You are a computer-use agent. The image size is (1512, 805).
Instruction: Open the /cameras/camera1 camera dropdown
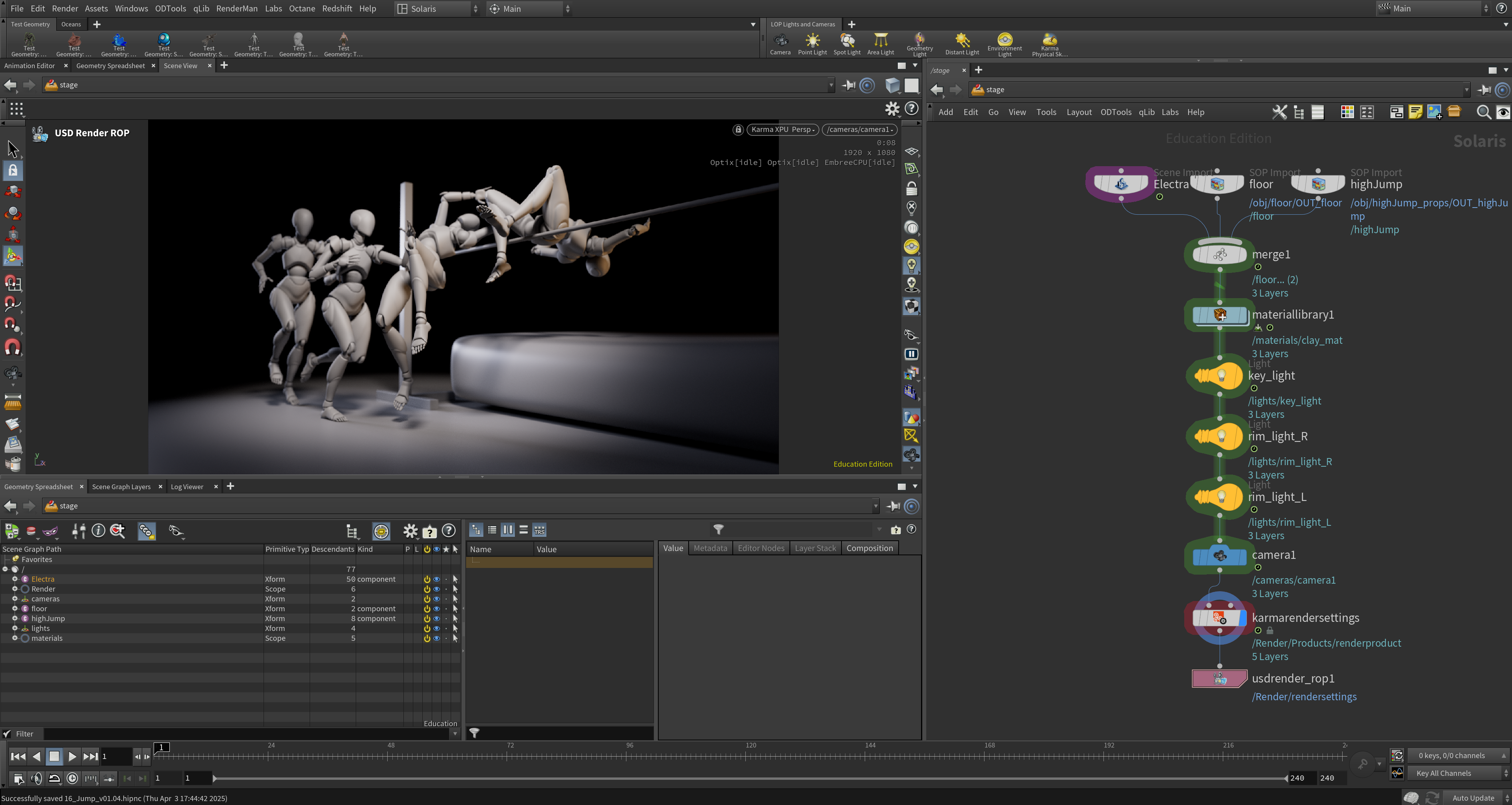click(x=860, y=130)
